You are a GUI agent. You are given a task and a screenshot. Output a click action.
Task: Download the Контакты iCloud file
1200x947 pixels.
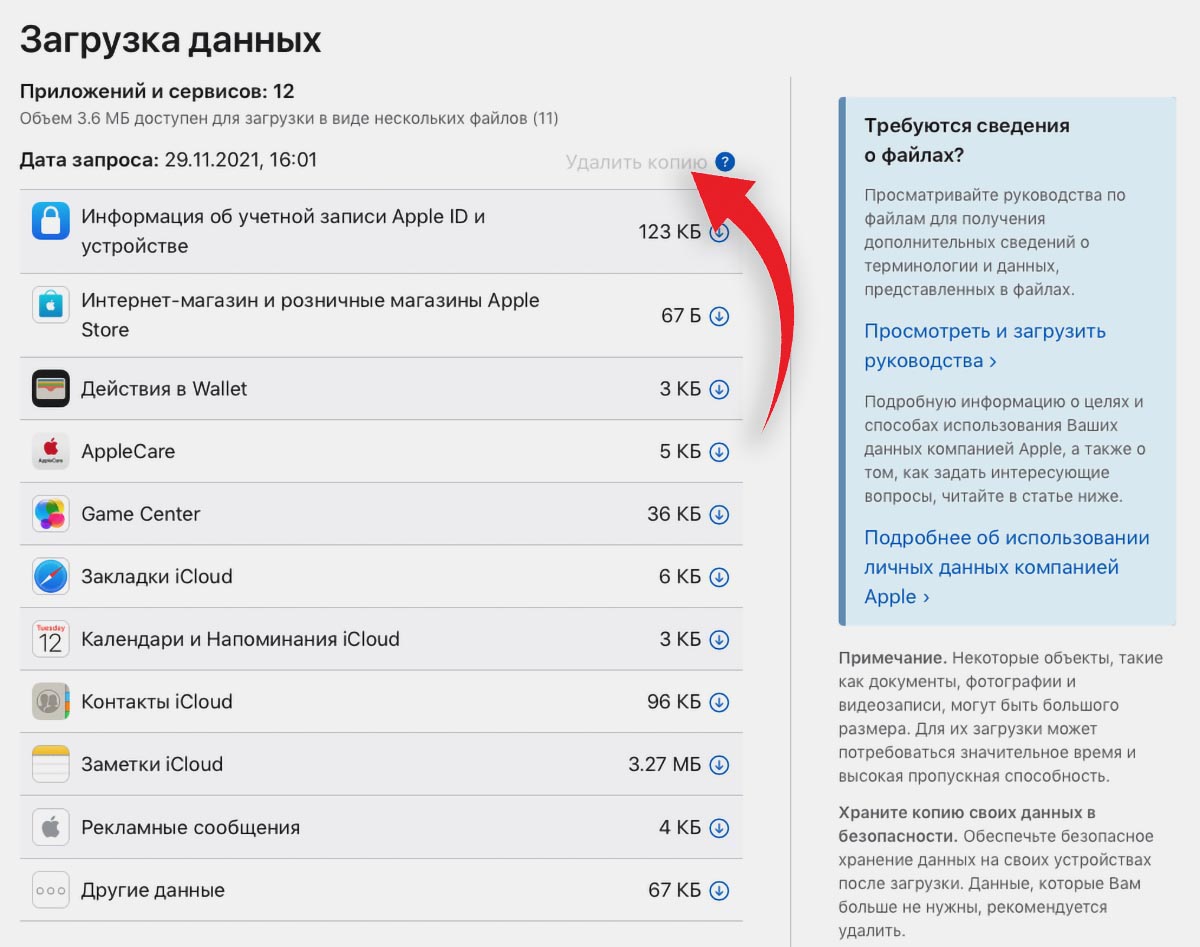pyautogui.click(x=719, y=702)
